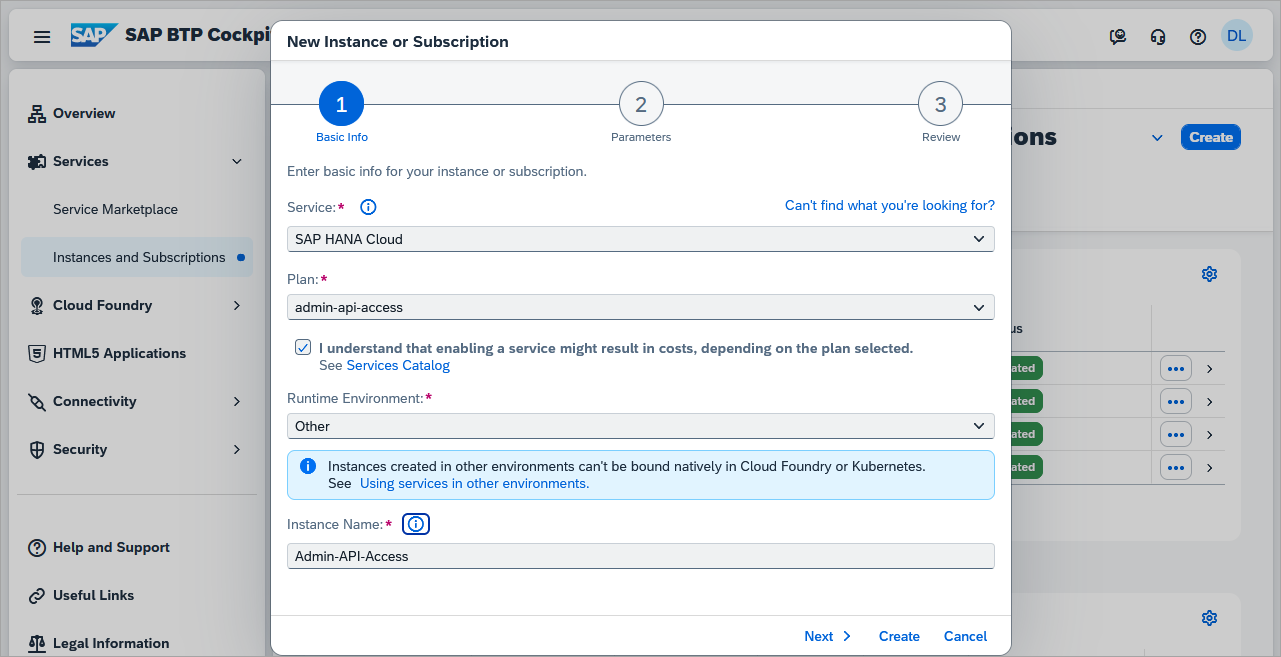Collapse the Services sidebar section chevron
Image resolution: width=1281 pixels, height=657 pixels.
click(237, 162)
